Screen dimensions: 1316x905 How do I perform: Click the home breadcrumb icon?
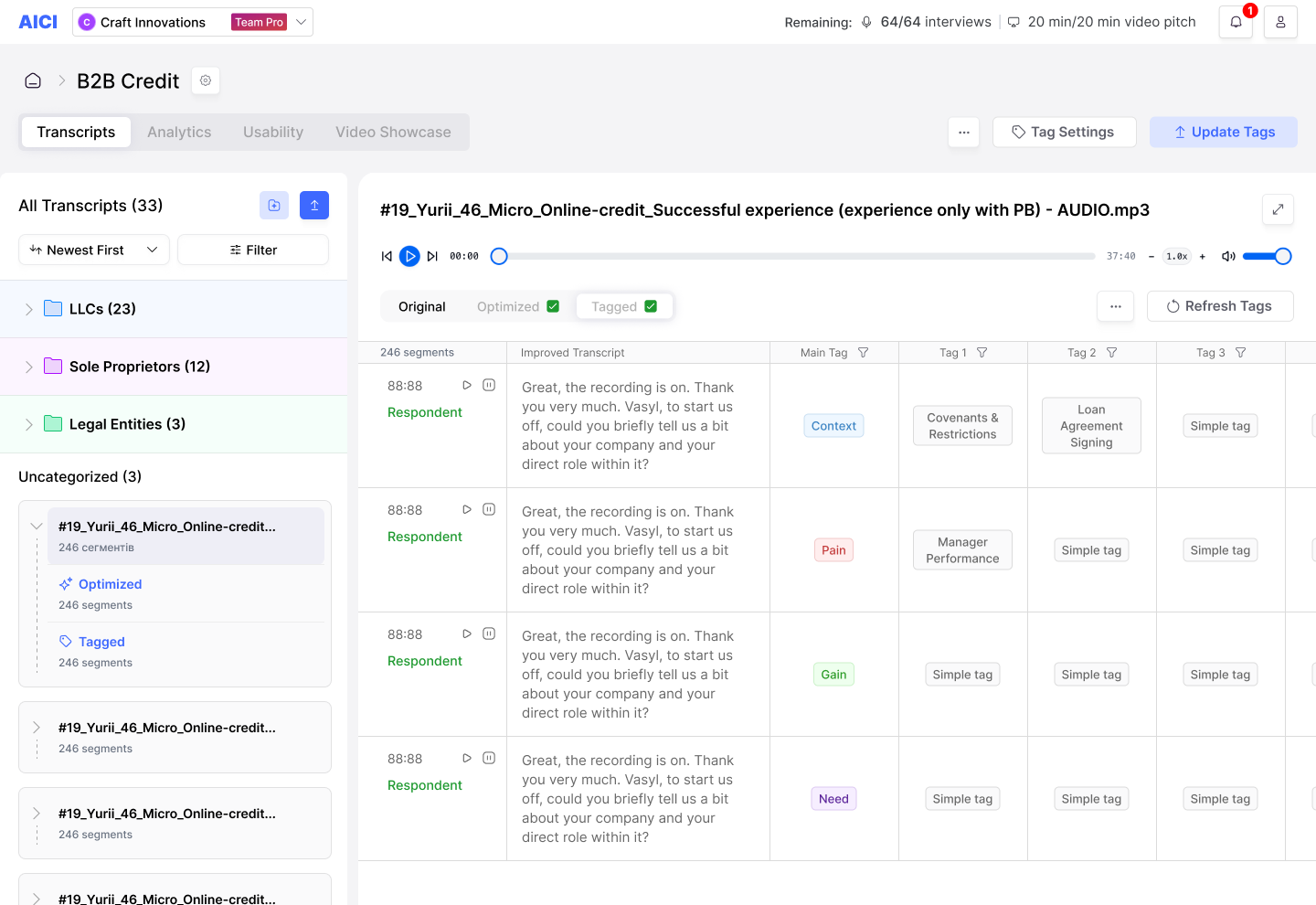coord(33,80)
